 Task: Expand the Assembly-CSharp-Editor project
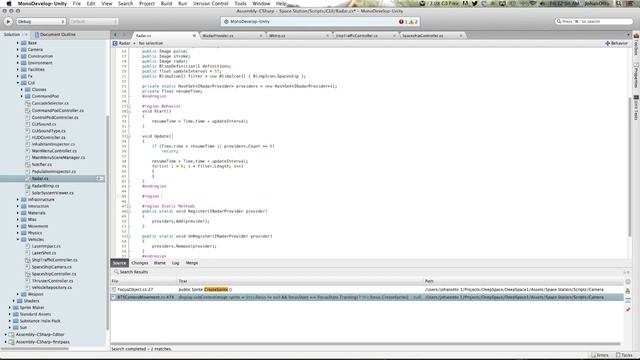pyautogui.click(x=6, y=335)
